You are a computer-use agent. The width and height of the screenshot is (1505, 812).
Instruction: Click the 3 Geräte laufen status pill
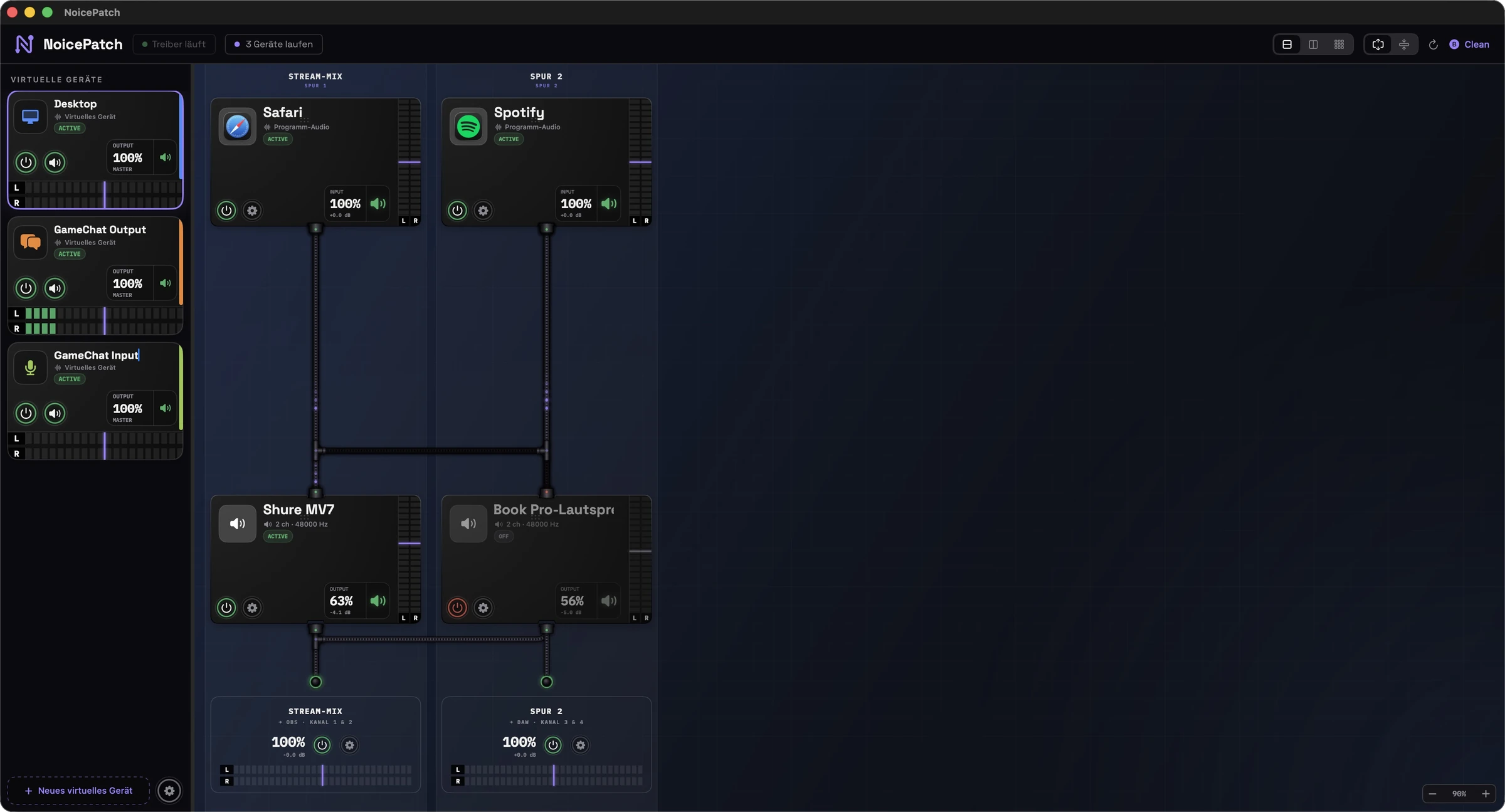click(x=273, y=44)
